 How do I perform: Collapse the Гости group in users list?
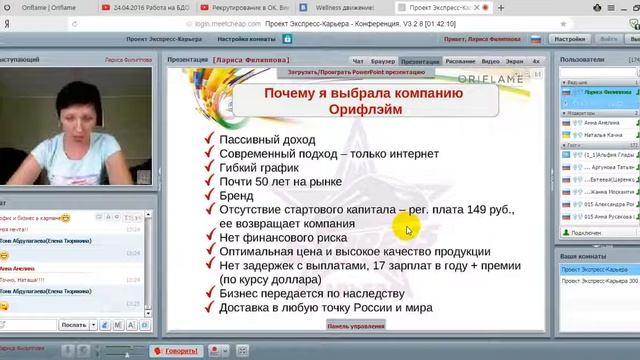[x=564, y=145]
